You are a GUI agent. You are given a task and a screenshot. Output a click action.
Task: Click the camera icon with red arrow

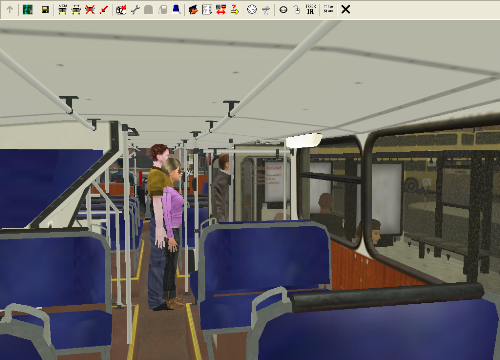121,10
